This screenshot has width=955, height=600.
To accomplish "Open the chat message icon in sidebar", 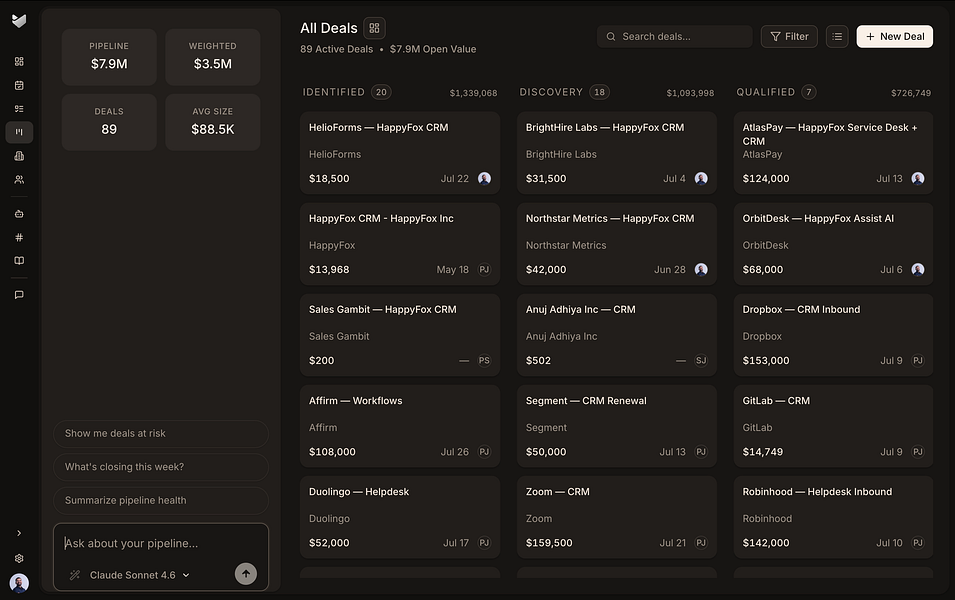I will [19, 295].
